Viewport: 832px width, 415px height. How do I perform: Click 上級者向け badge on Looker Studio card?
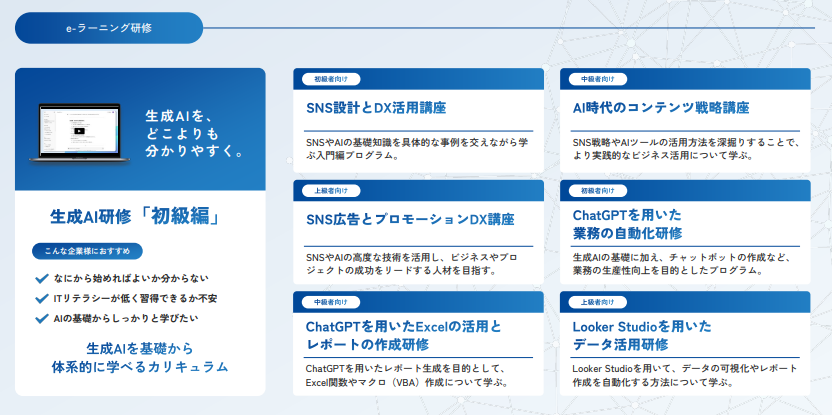tap(598, 301)
